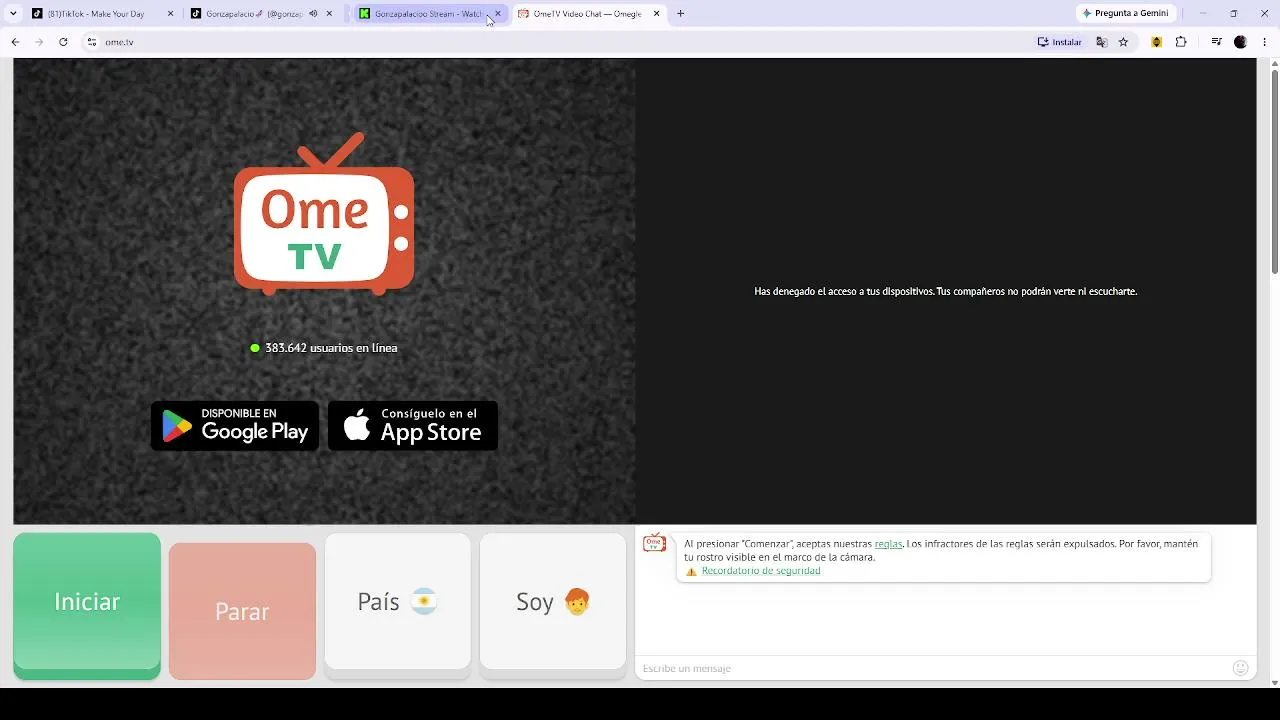Click the scrollbar up arrow
Viewport: 1280px width, 720px height.
[1274, 64]
